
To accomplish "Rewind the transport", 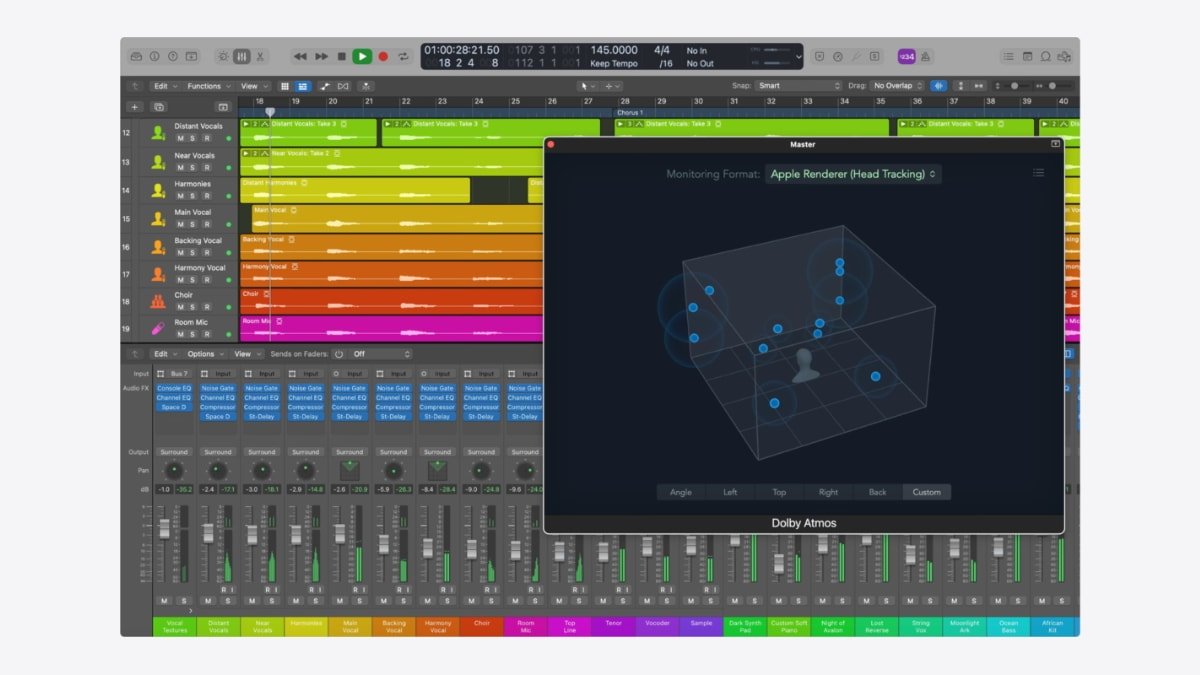I will pyautogui.click(x=300, y=57).
